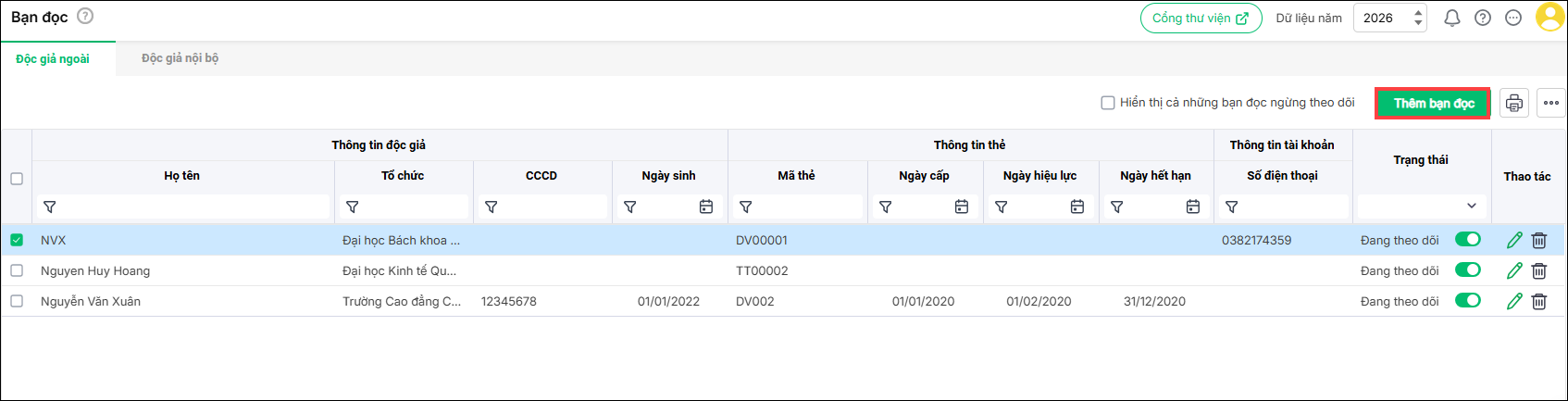
Task: Click the print icon button
Action: coord(1514,103)
